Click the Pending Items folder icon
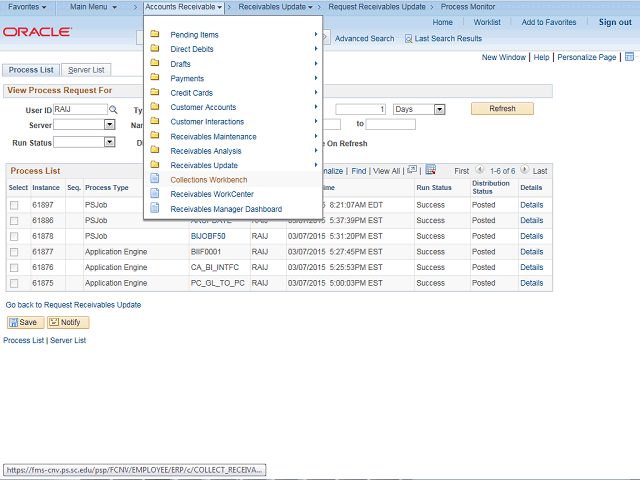This screenshot has height=480, width=640. (155, 35)
